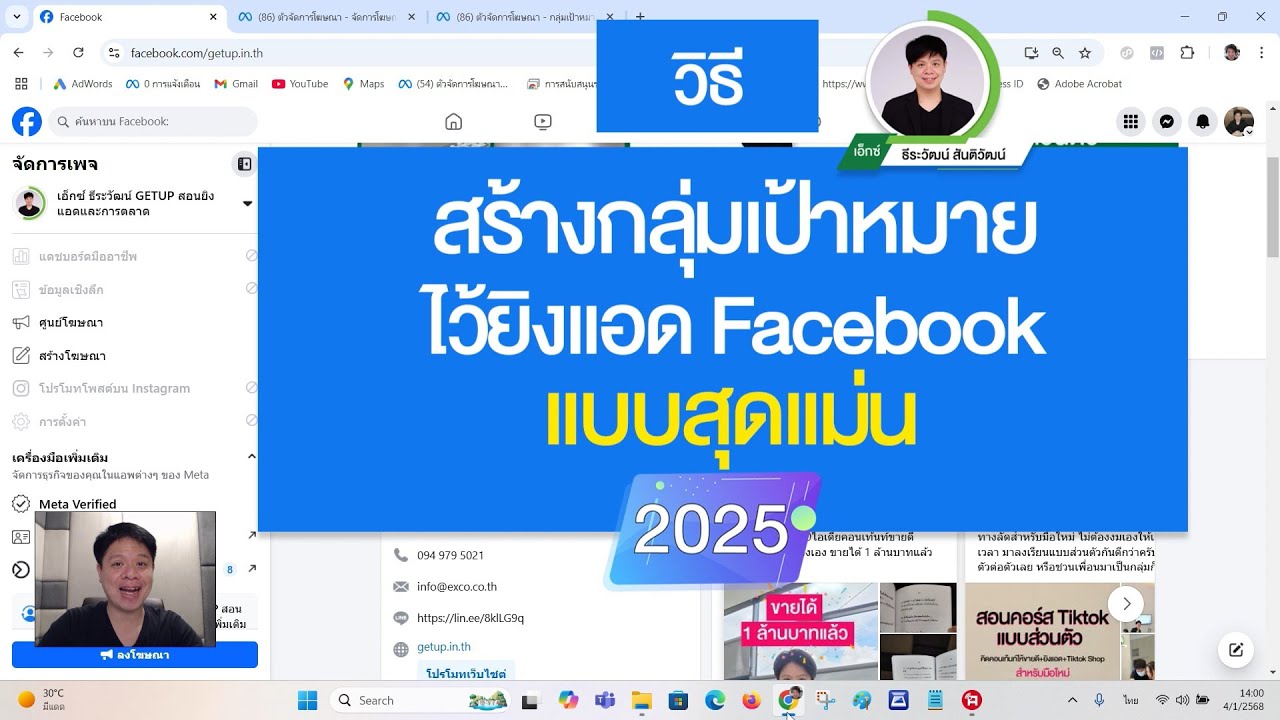This screenshot has height=720, width=1280.
Task: Compose new message pencil button
Action: point(1236,650)
